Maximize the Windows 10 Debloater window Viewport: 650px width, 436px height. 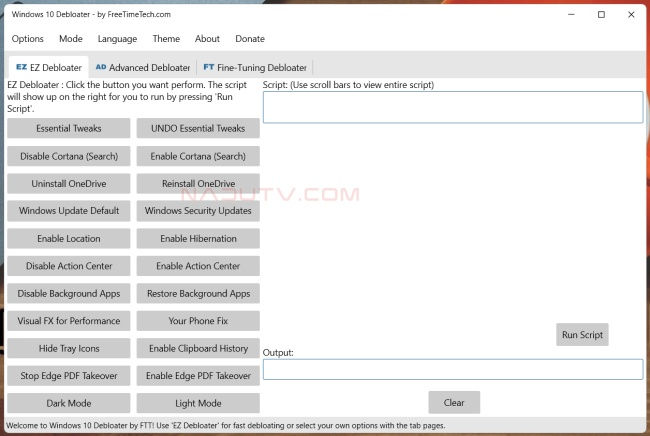tap(601, 15)
